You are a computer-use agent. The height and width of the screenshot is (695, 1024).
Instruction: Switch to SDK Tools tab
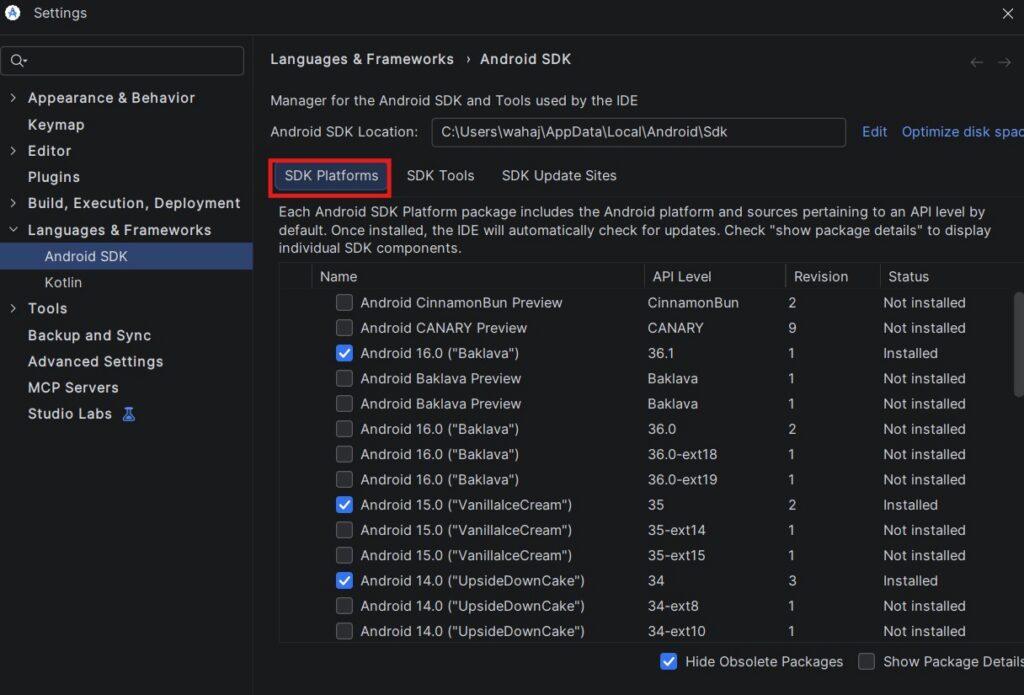click(x=440, y=176)
